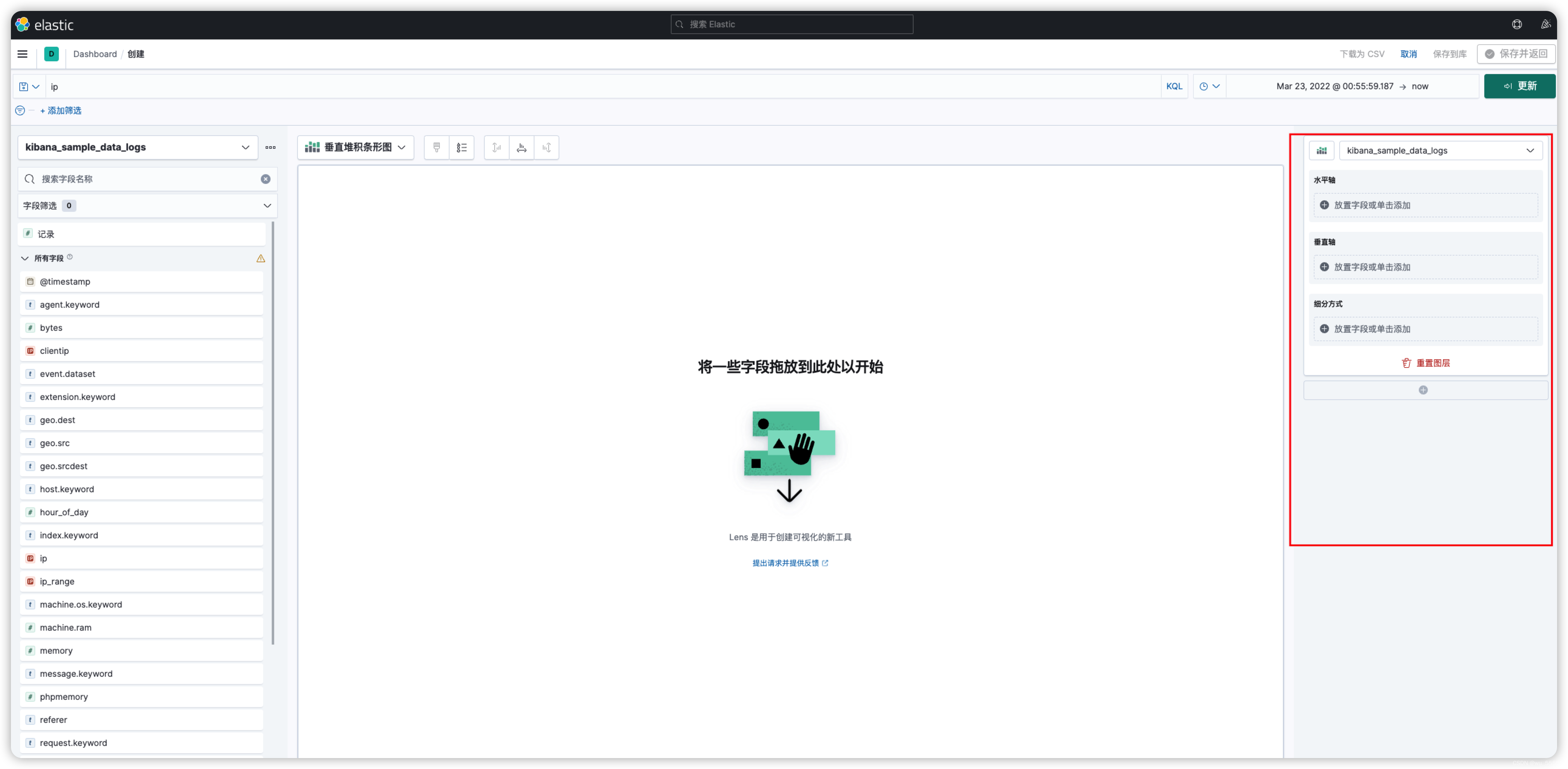Viewport: 1568px width, 769px height.
Task: Toggle the KQL query language popover
Action: tap(1175, 86)
